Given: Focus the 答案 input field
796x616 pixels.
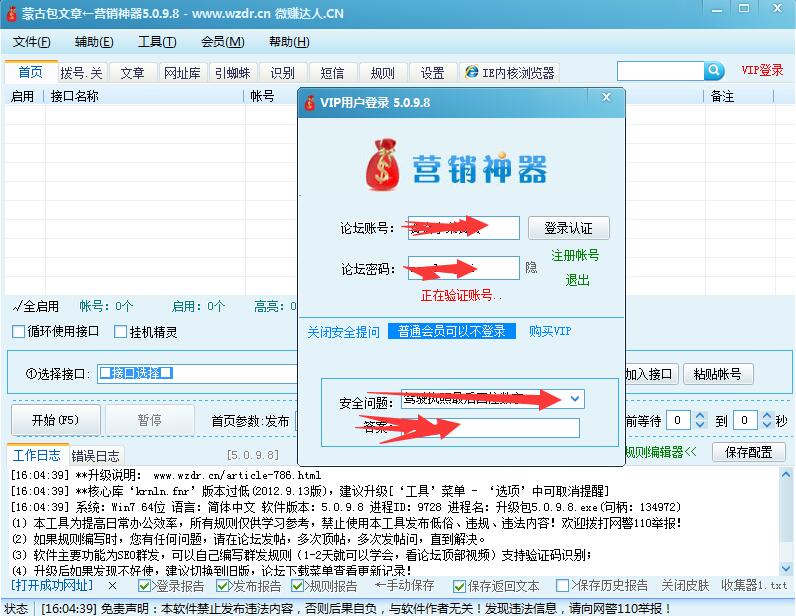Looking at the screenshot, I should point(490,428).
